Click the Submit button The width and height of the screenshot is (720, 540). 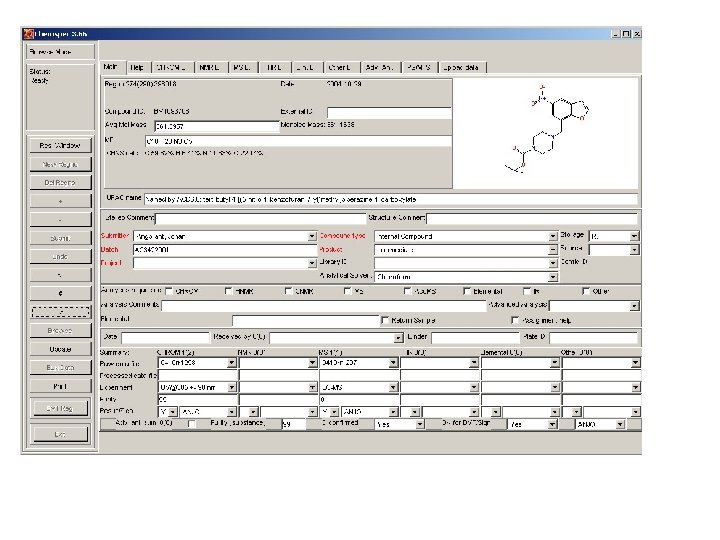60,238
